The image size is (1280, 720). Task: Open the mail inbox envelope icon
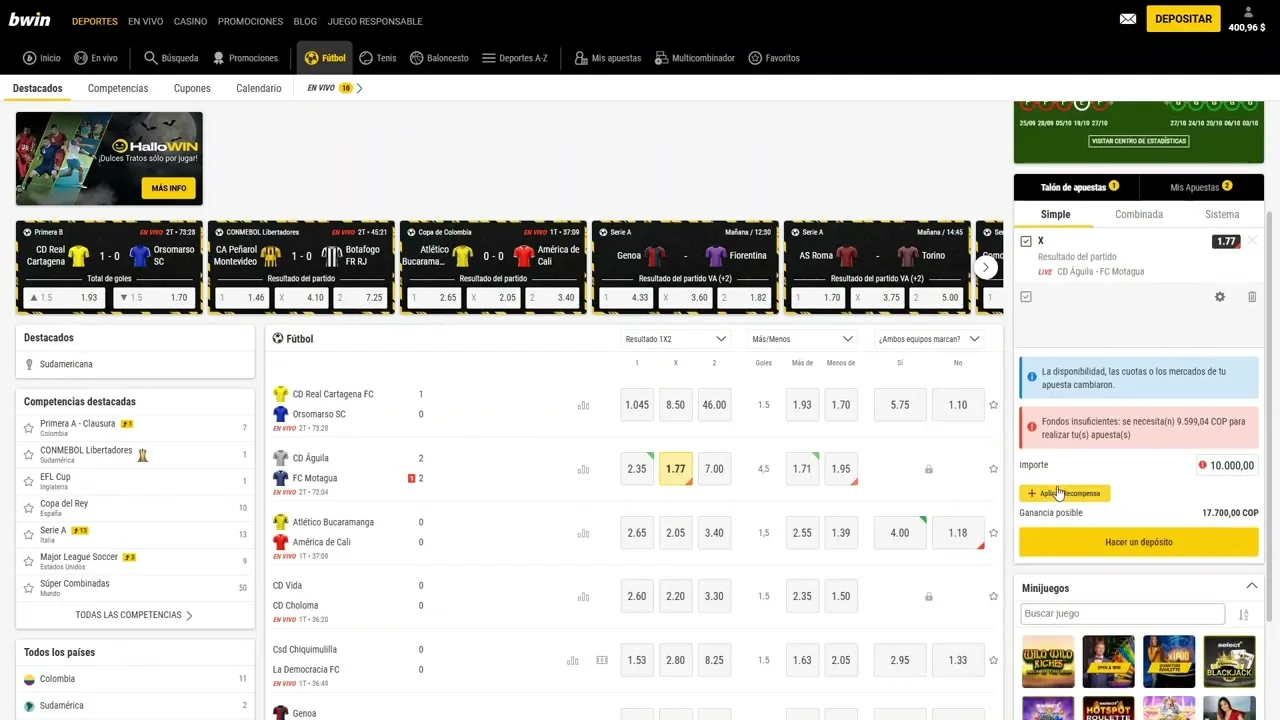(x=1128, y=19)
